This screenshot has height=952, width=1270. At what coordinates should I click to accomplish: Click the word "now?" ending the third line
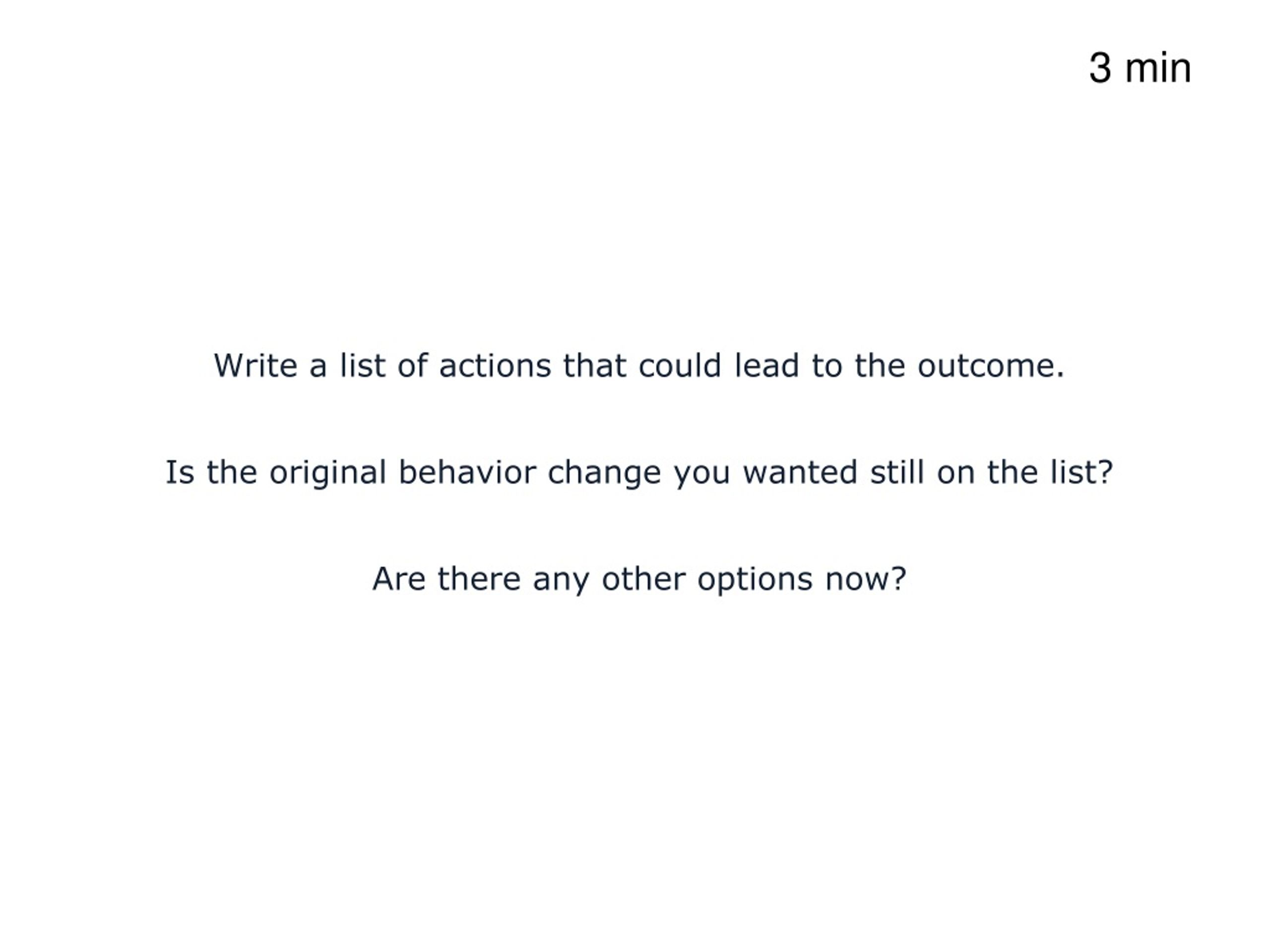[x=866, y=579]
